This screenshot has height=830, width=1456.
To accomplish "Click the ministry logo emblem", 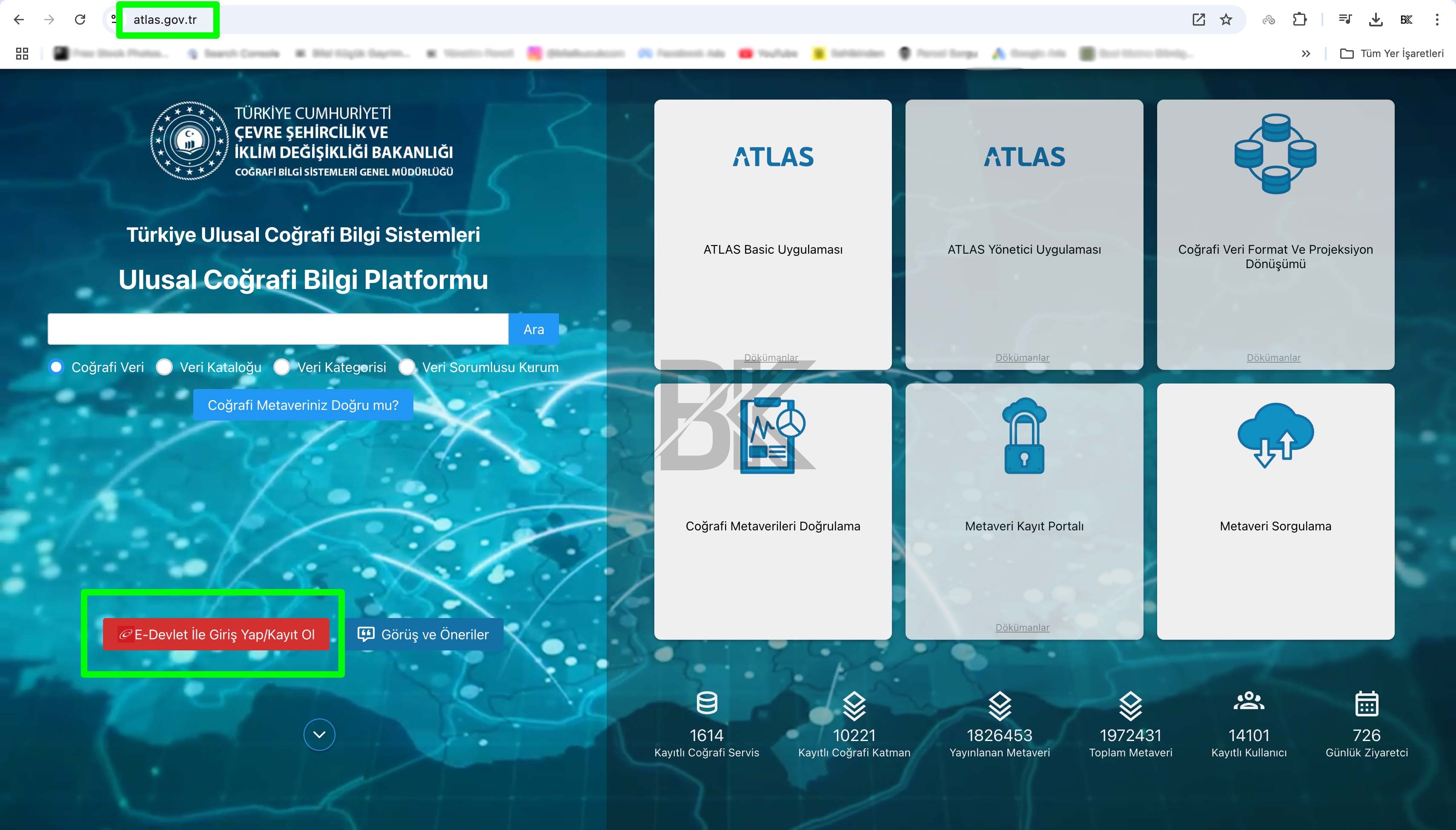I will click(x=189, y=140).
